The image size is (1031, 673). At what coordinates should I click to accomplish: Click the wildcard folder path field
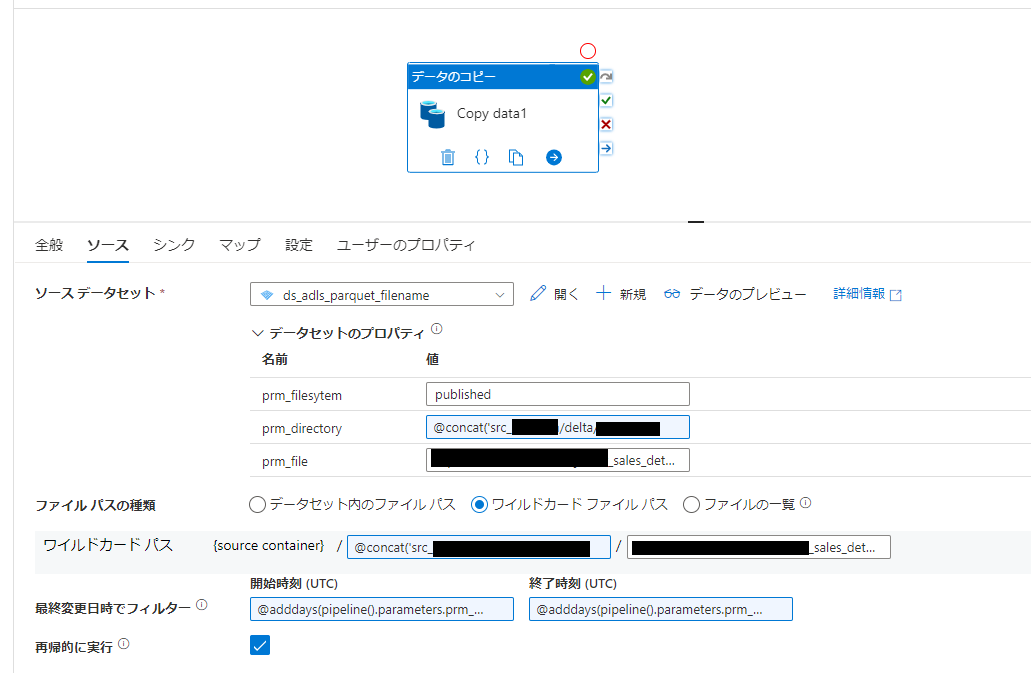tap(479, 547)
